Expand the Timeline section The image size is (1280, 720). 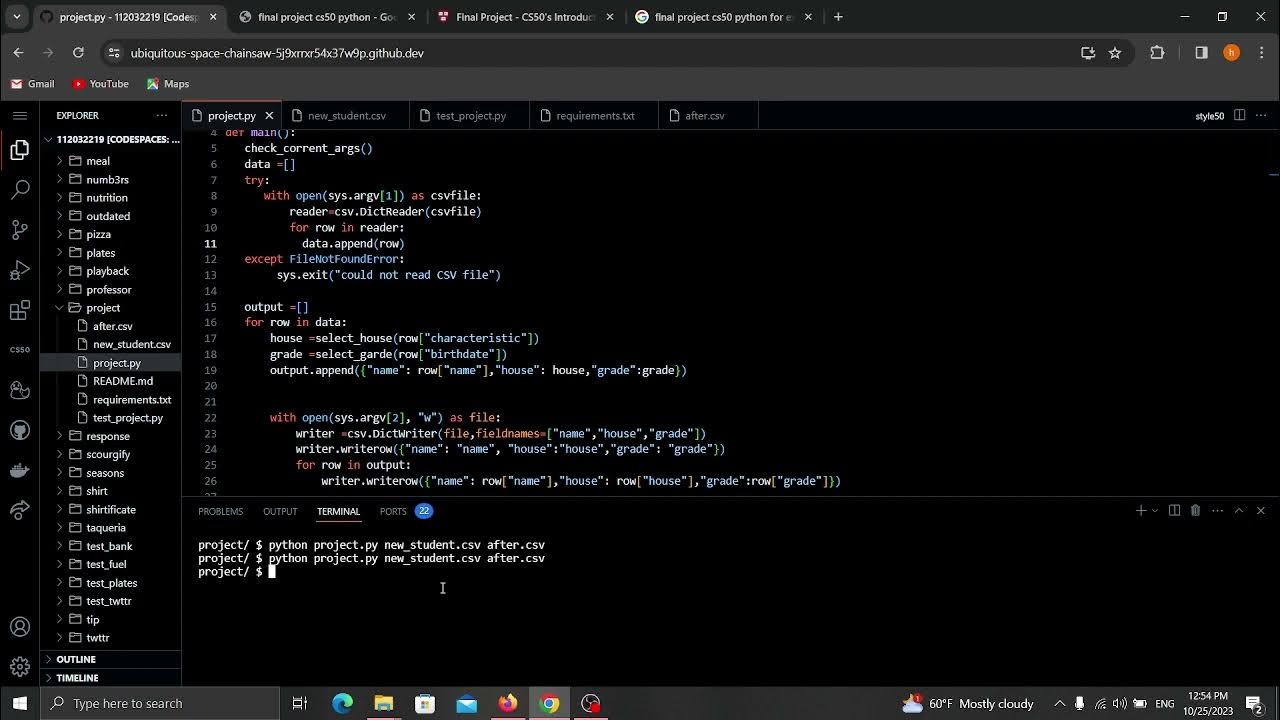(x=110, y=678)
